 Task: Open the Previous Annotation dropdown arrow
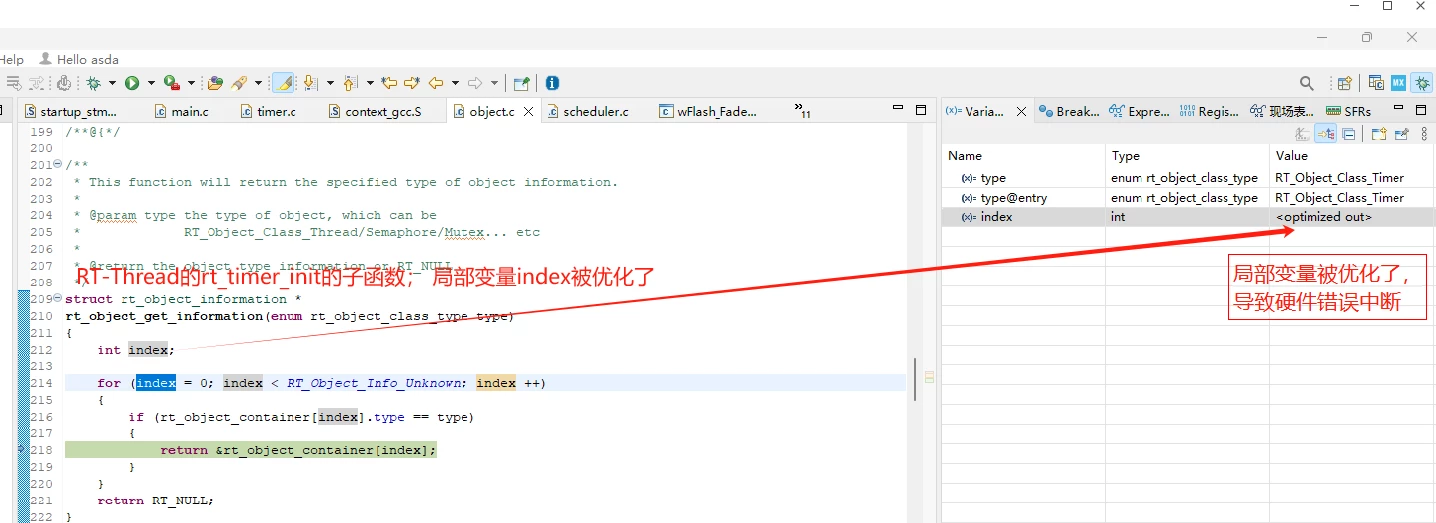[370, 83]
